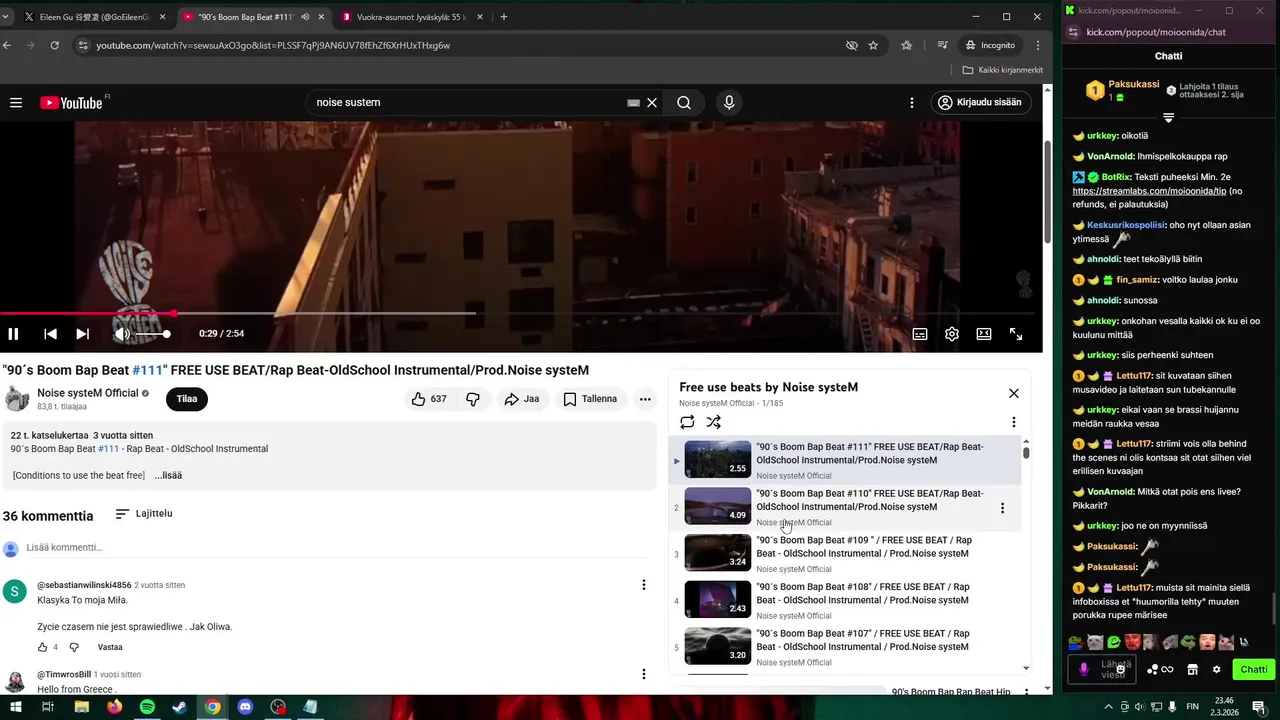This screenshot has width=1280, height=720.
Task: Open Kick chat settings gear
Action: coord(1216,669)
